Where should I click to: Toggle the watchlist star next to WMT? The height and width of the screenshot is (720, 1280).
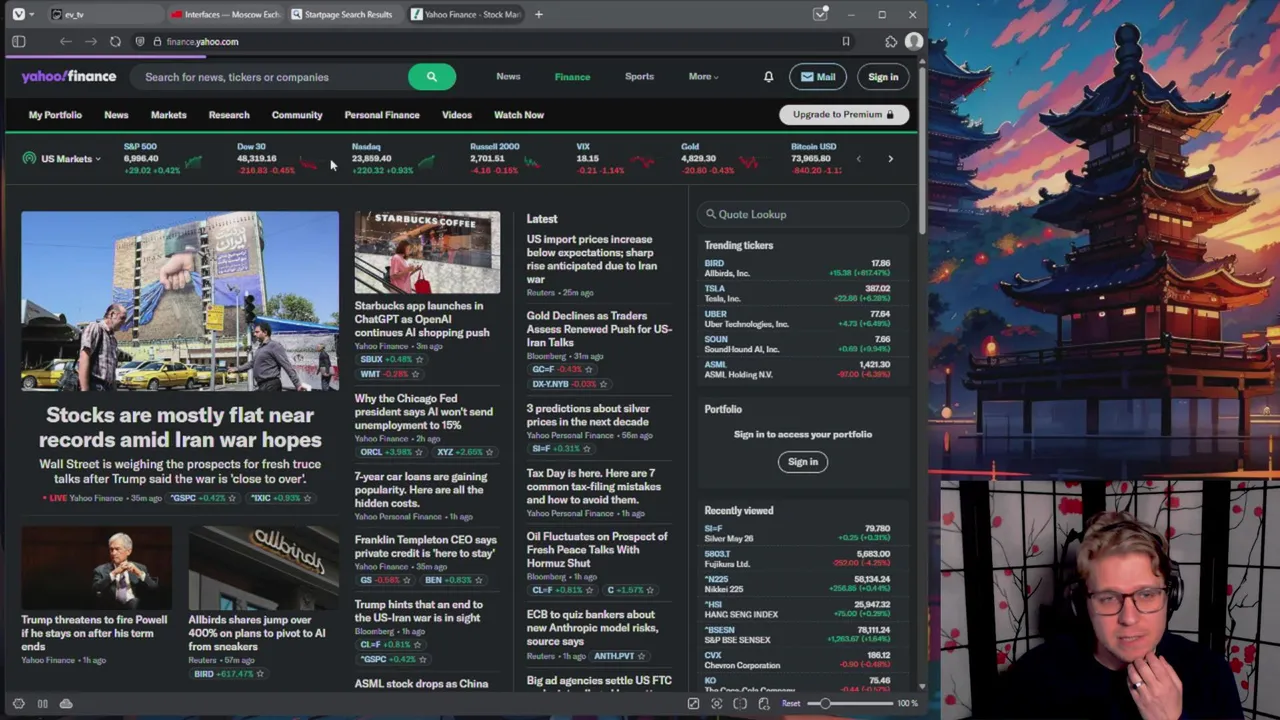416,374
